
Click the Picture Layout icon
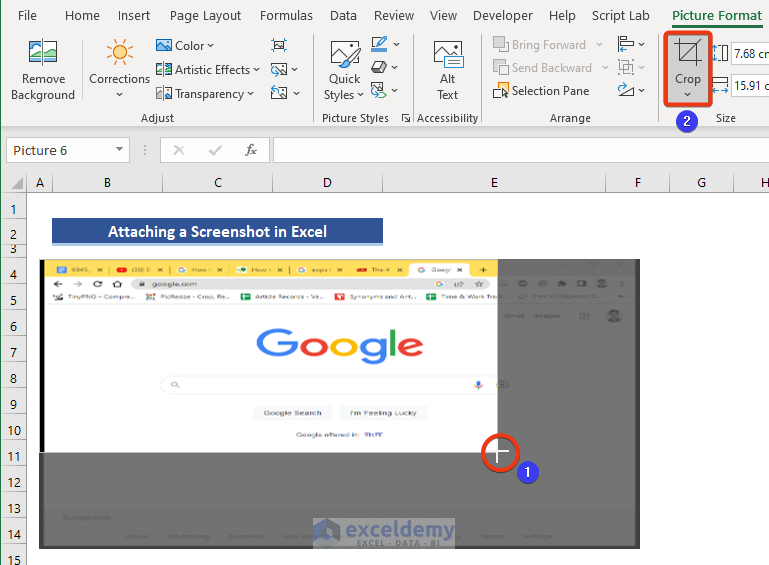[x=378, y=90]
